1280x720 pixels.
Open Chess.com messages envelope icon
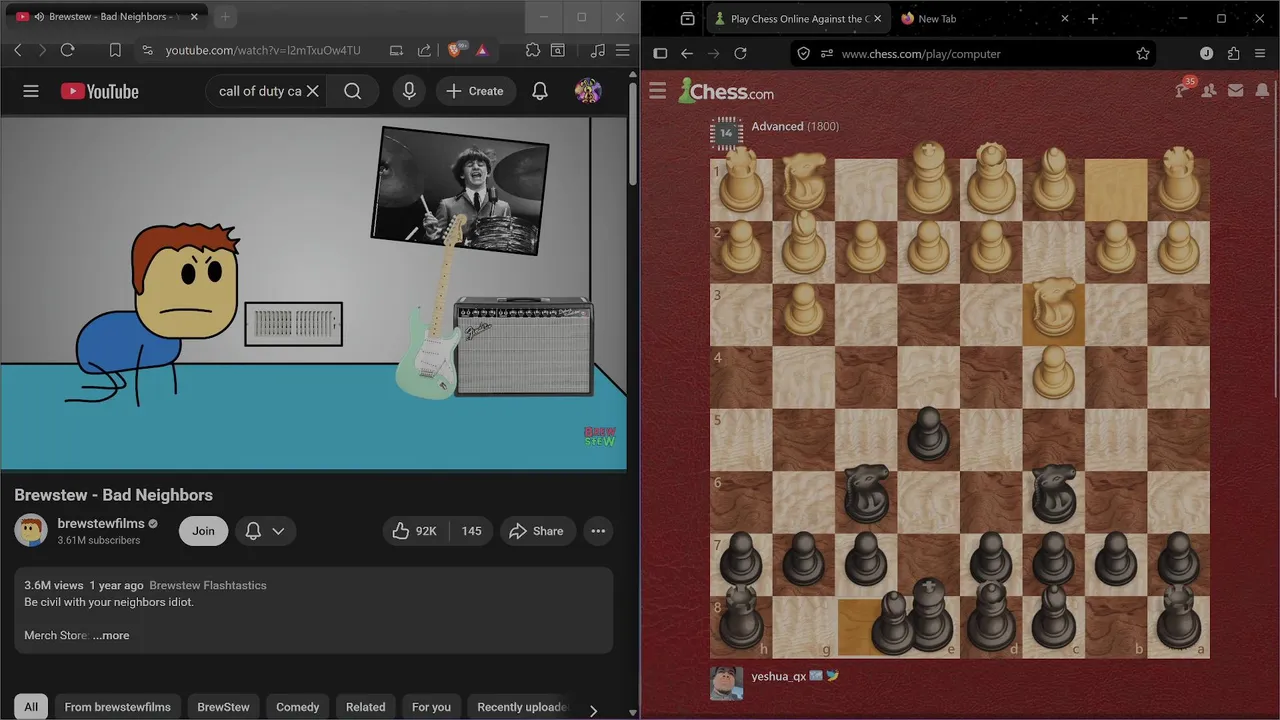(1236, 91)
